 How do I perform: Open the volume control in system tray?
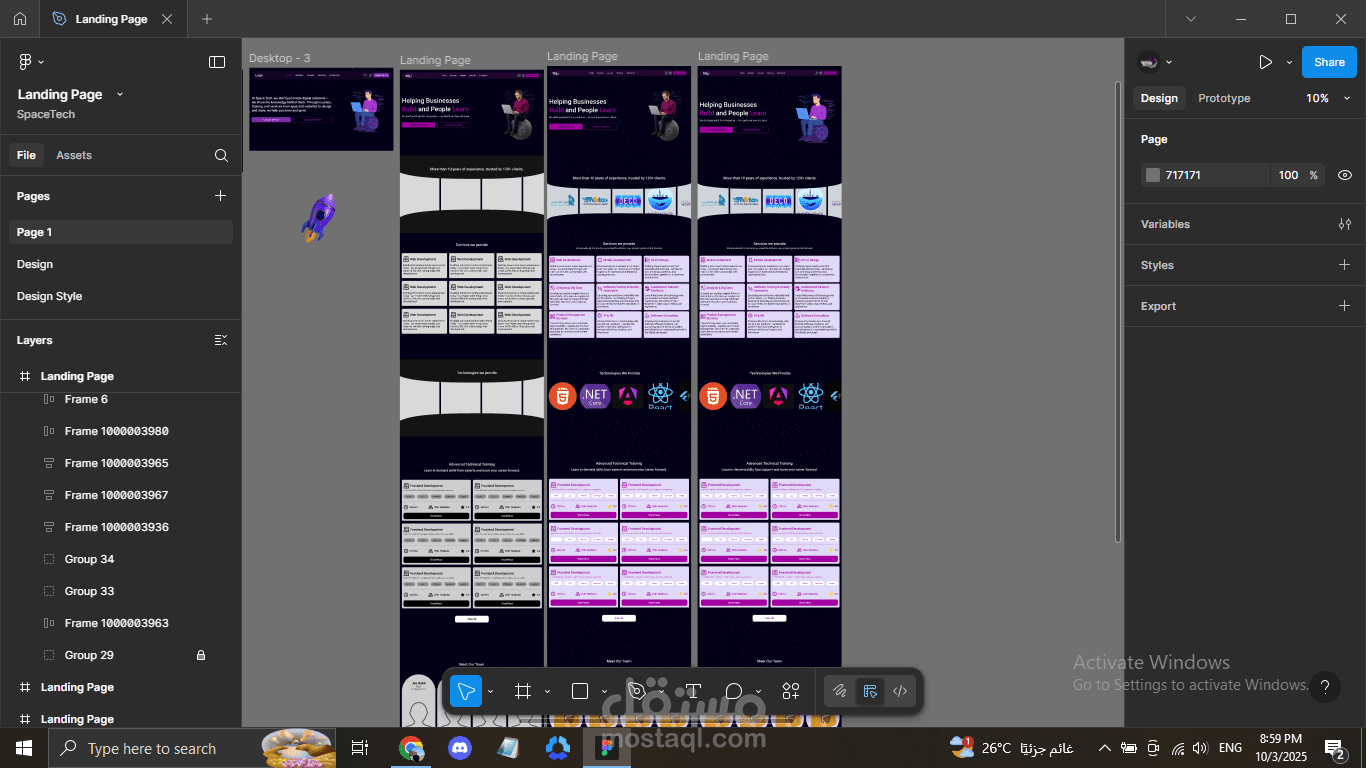pyautogui.click(x=1199, y=748)
